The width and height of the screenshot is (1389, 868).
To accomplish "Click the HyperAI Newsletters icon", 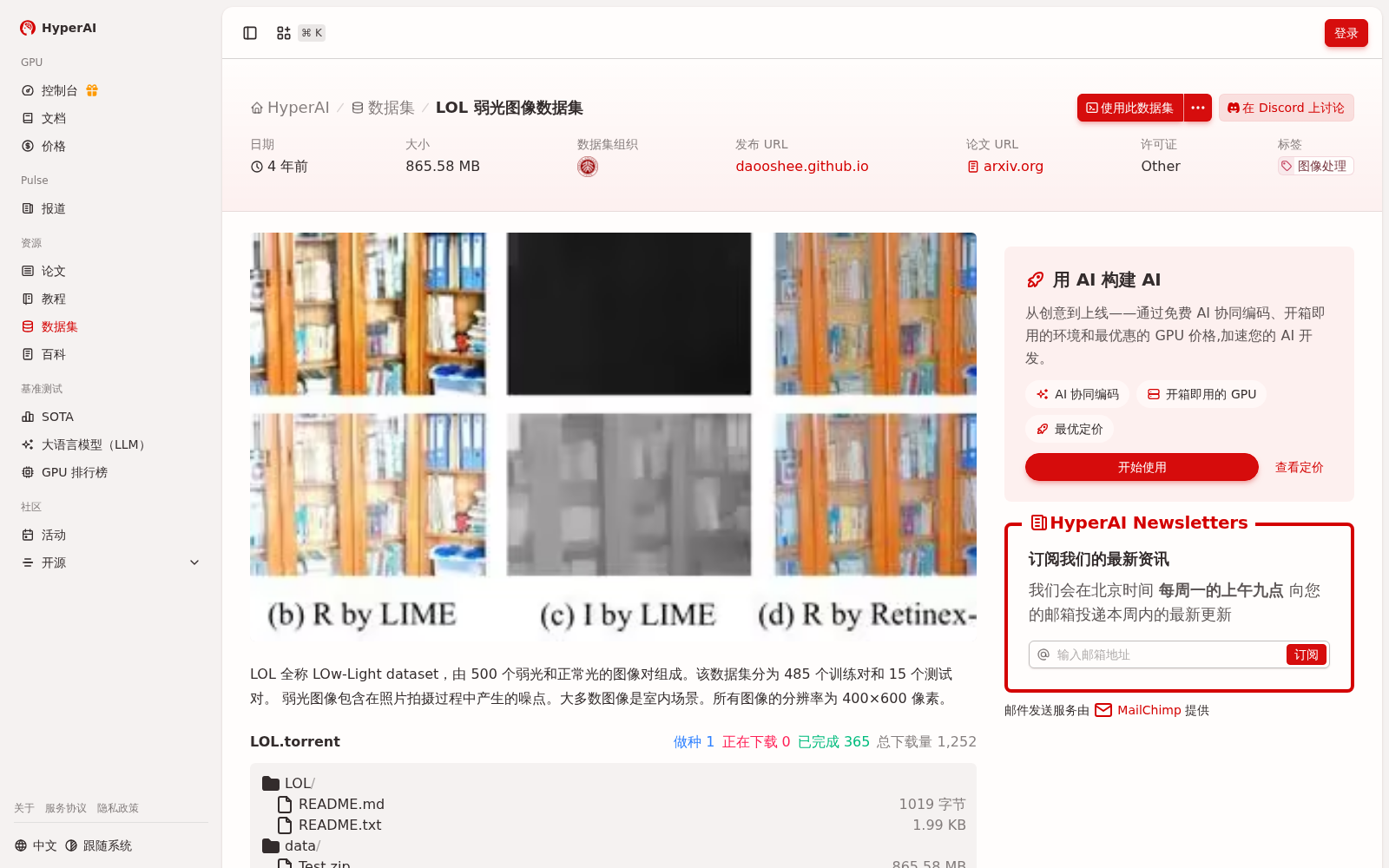I will 1038,523.
